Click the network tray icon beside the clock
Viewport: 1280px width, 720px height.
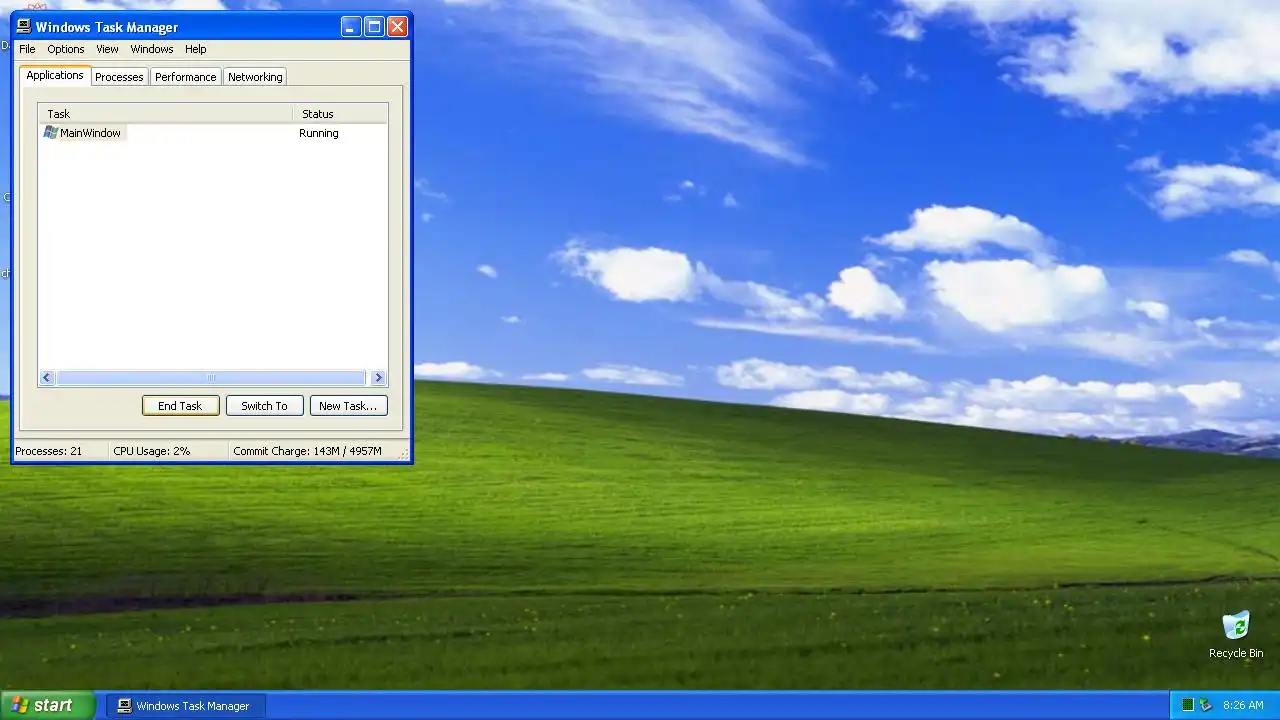1206,705
